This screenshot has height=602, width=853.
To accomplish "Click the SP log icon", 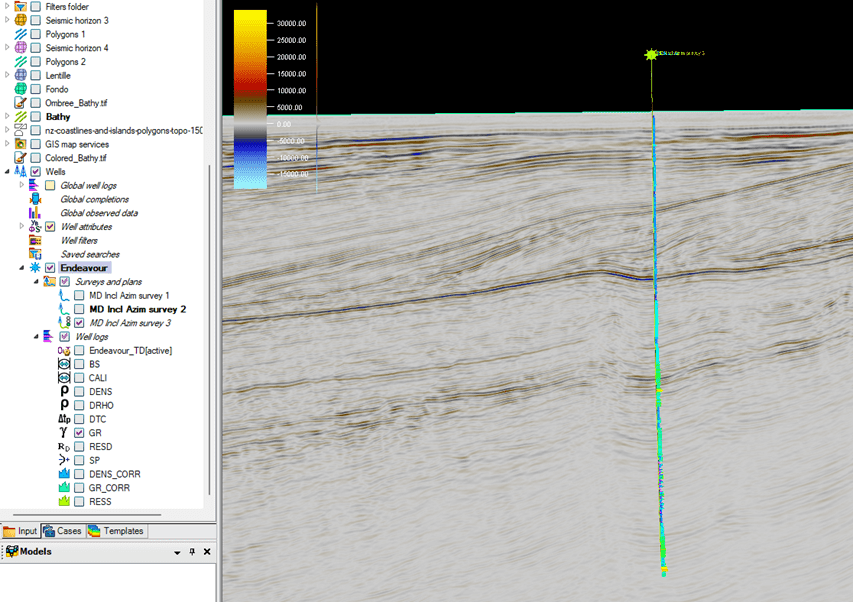I will pos(64,460).
